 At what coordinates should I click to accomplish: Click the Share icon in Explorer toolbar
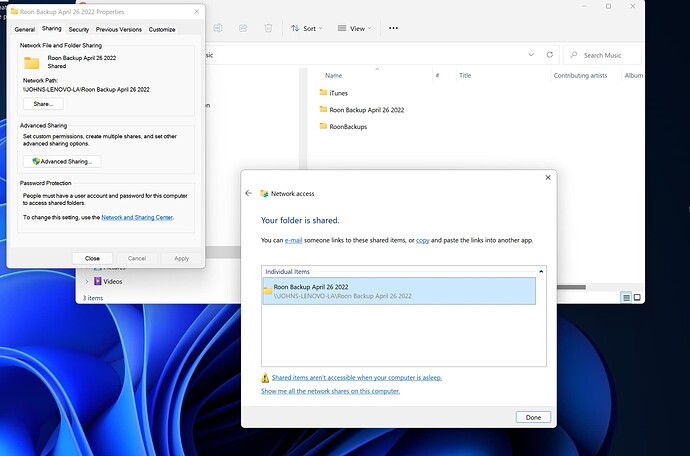pos(243,28)
